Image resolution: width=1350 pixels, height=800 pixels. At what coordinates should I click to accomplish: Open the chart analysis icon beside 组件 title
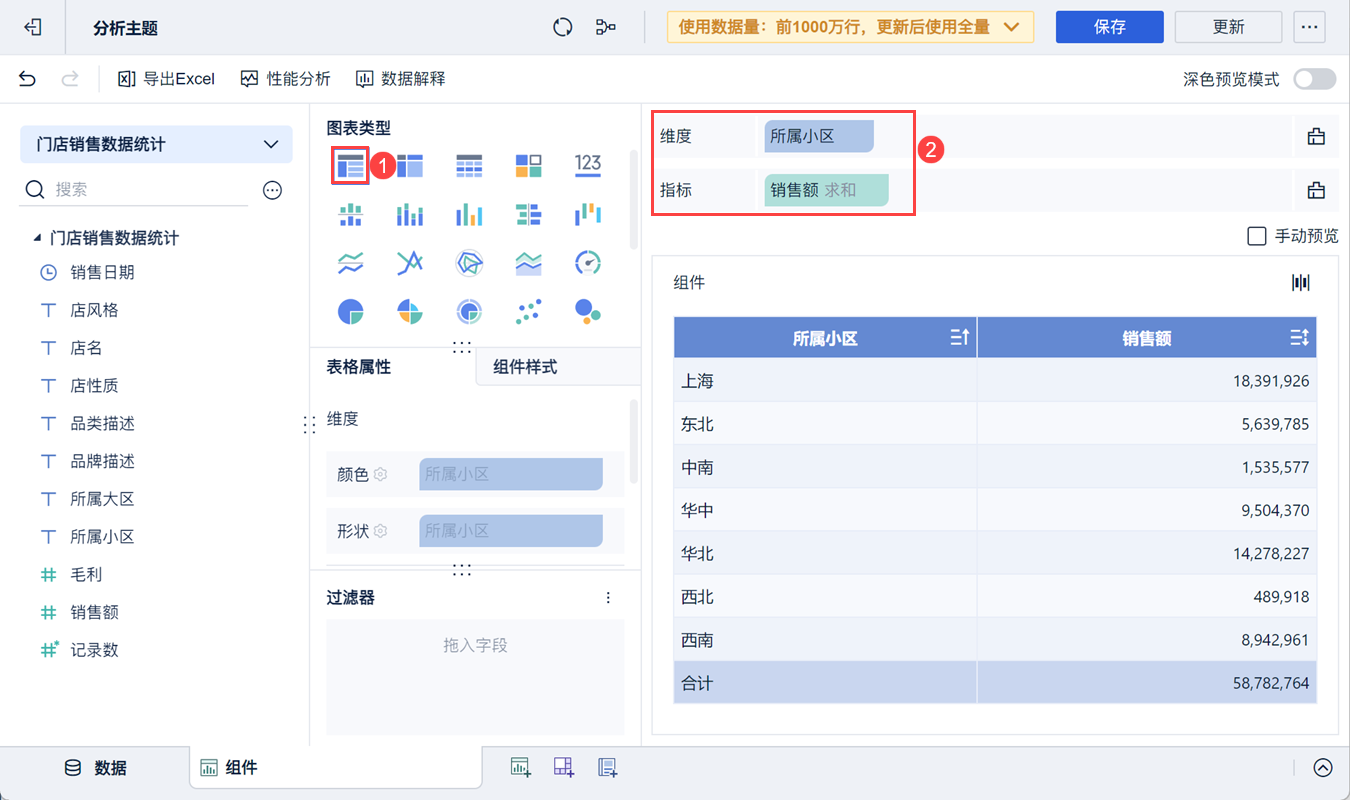[1301, 283]
